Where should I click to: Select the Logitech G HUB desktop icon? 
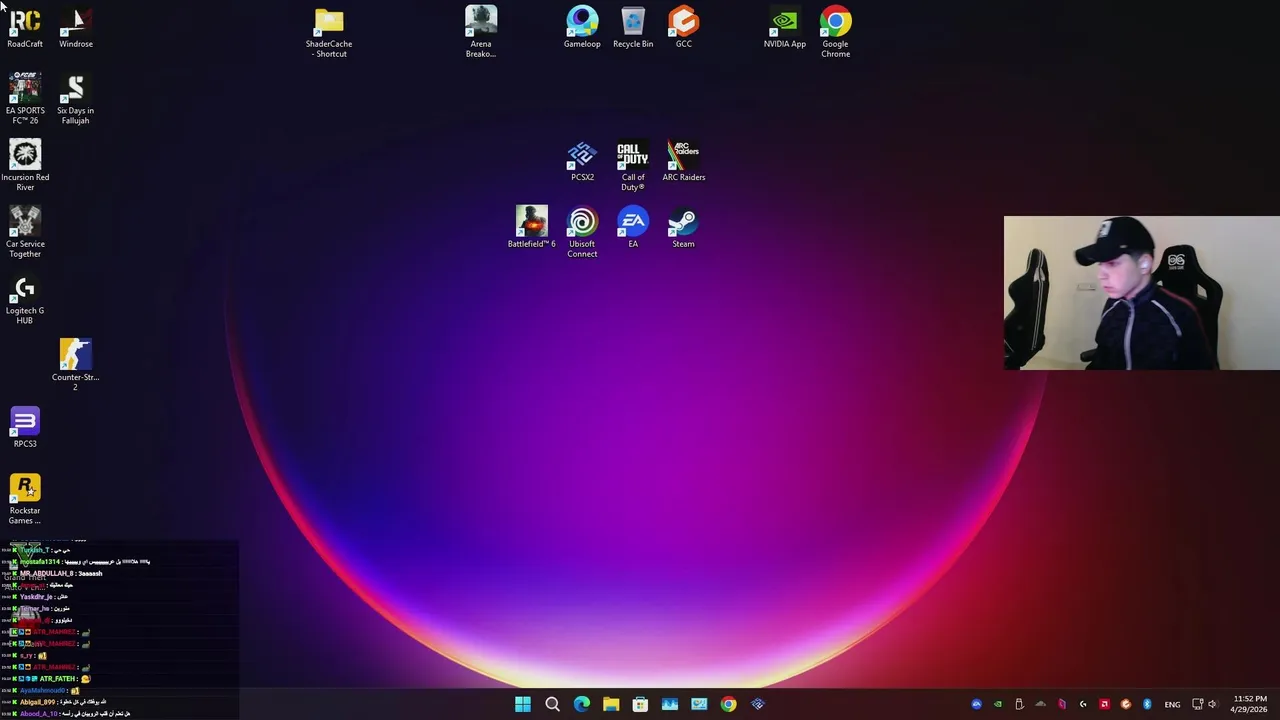tap(25, 299)
